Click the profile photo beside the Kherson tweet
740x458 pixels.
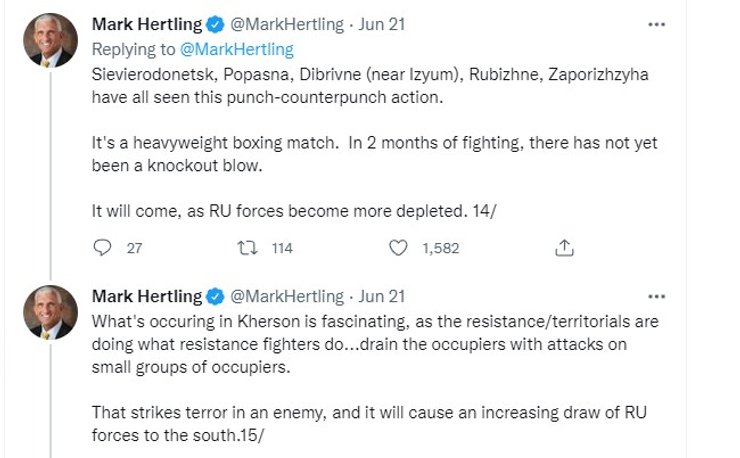point(50,312)
